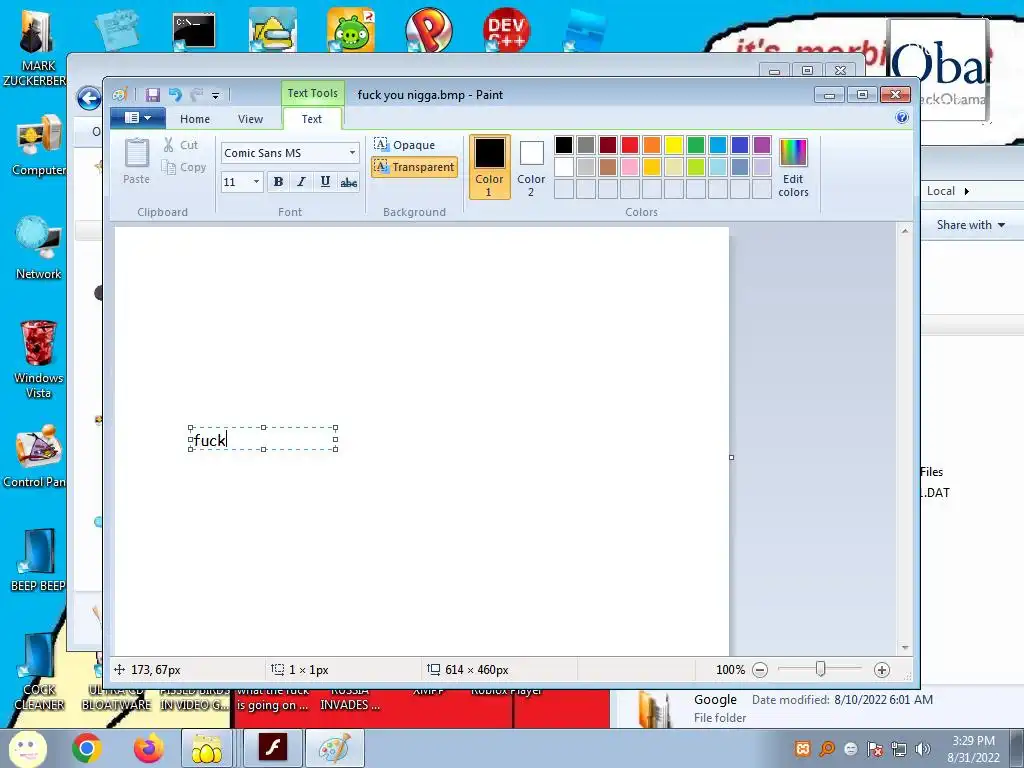Click the vertical scrollbar down arrow in Paint

905,648
